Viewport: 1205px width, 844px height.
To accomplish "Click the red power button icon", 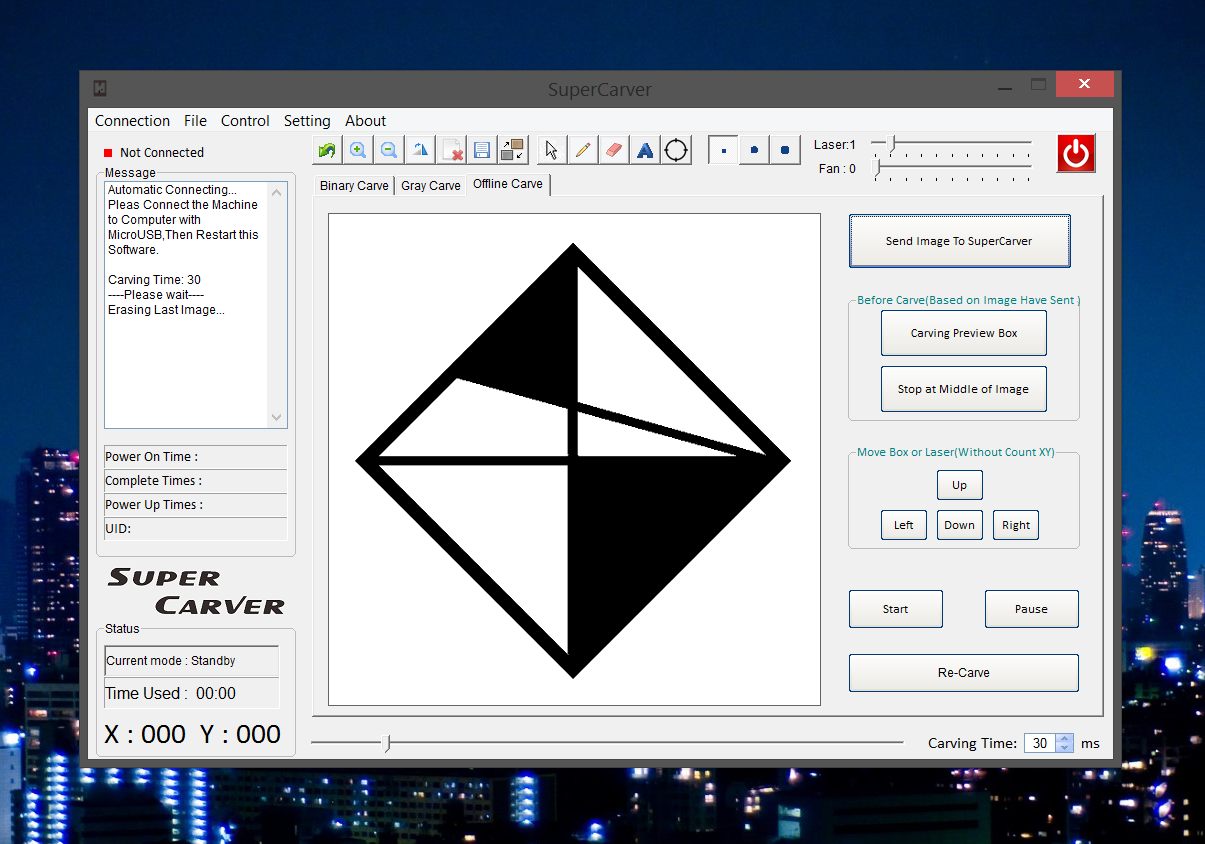I will point(1076,153).
